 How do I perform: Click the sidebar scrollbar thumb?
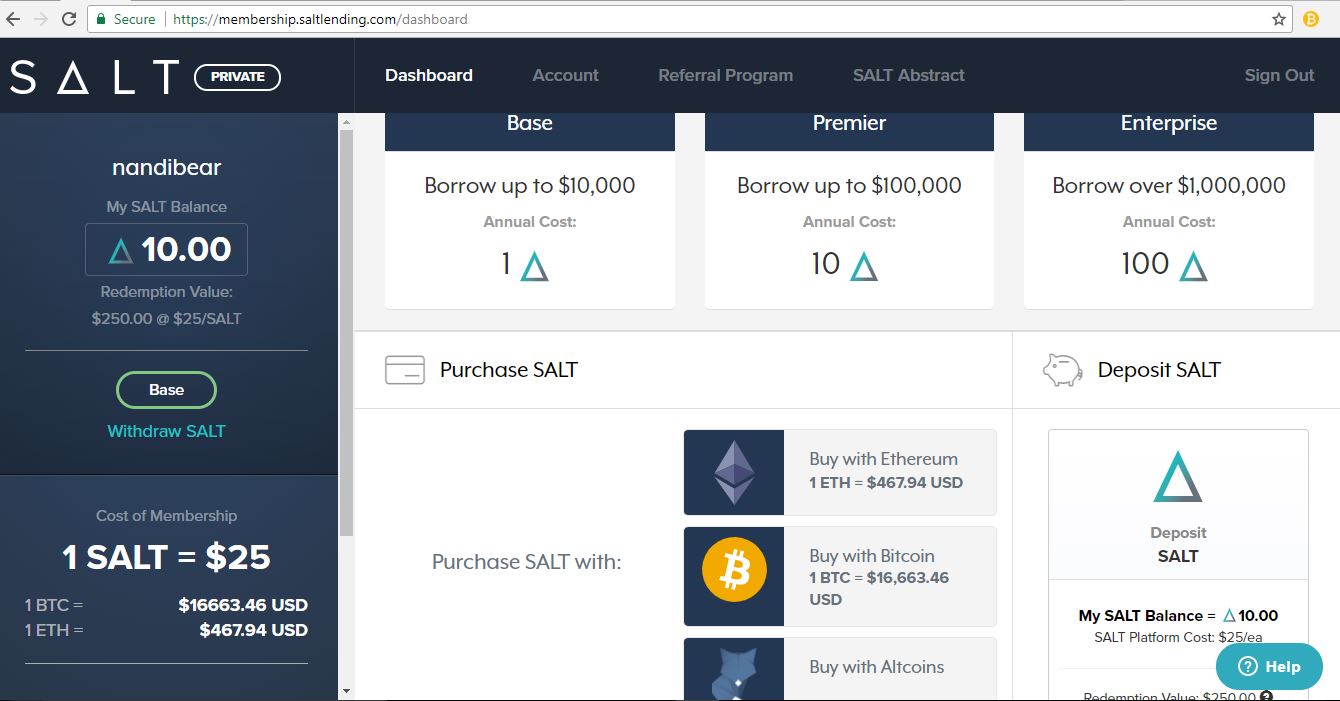[x=346, y=332]
